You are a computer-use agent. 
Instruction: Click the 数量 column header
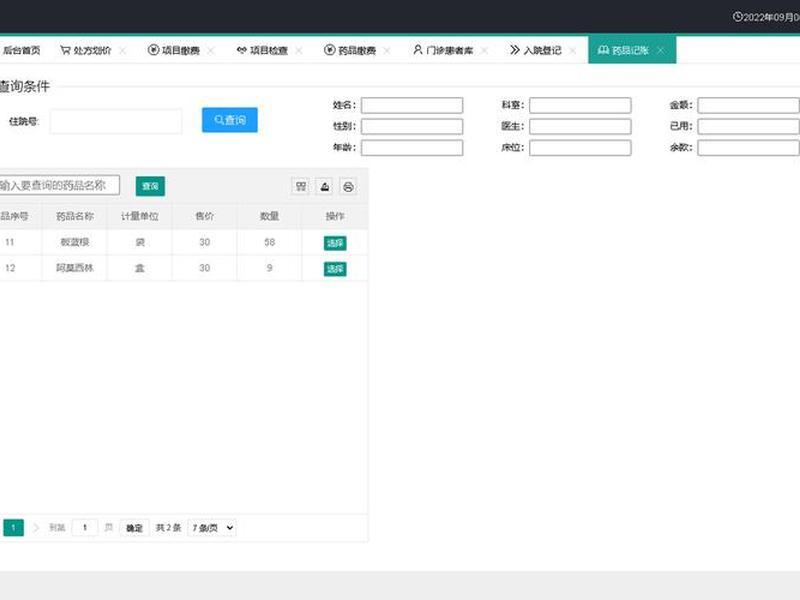coord(269,216)
